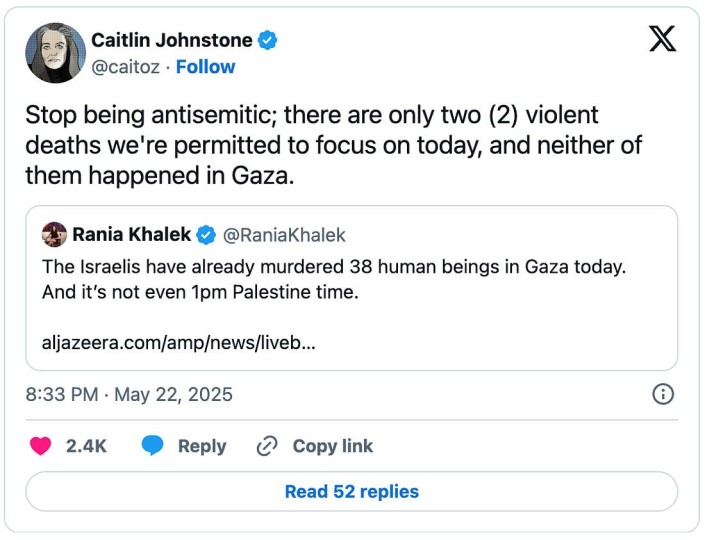Image resolution: width=705 pixels, height=540 pixels.
Task: Click the @caitoz handle
Action: pyautogui.click(x=127, y=67)
